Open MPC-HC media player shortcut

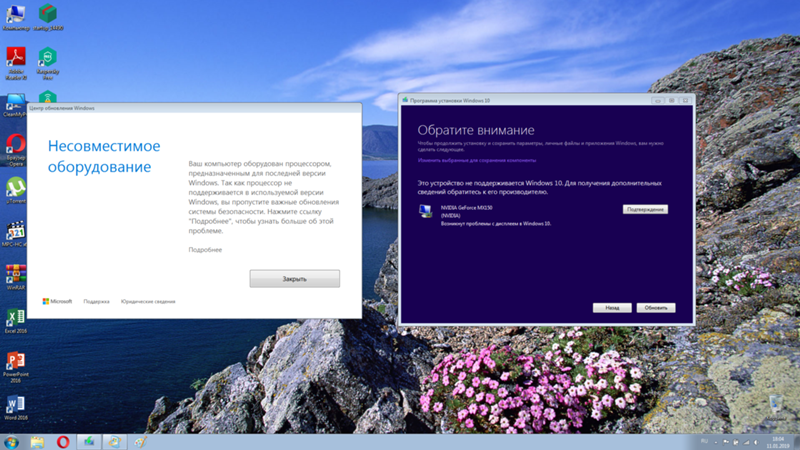pos(15,234)
